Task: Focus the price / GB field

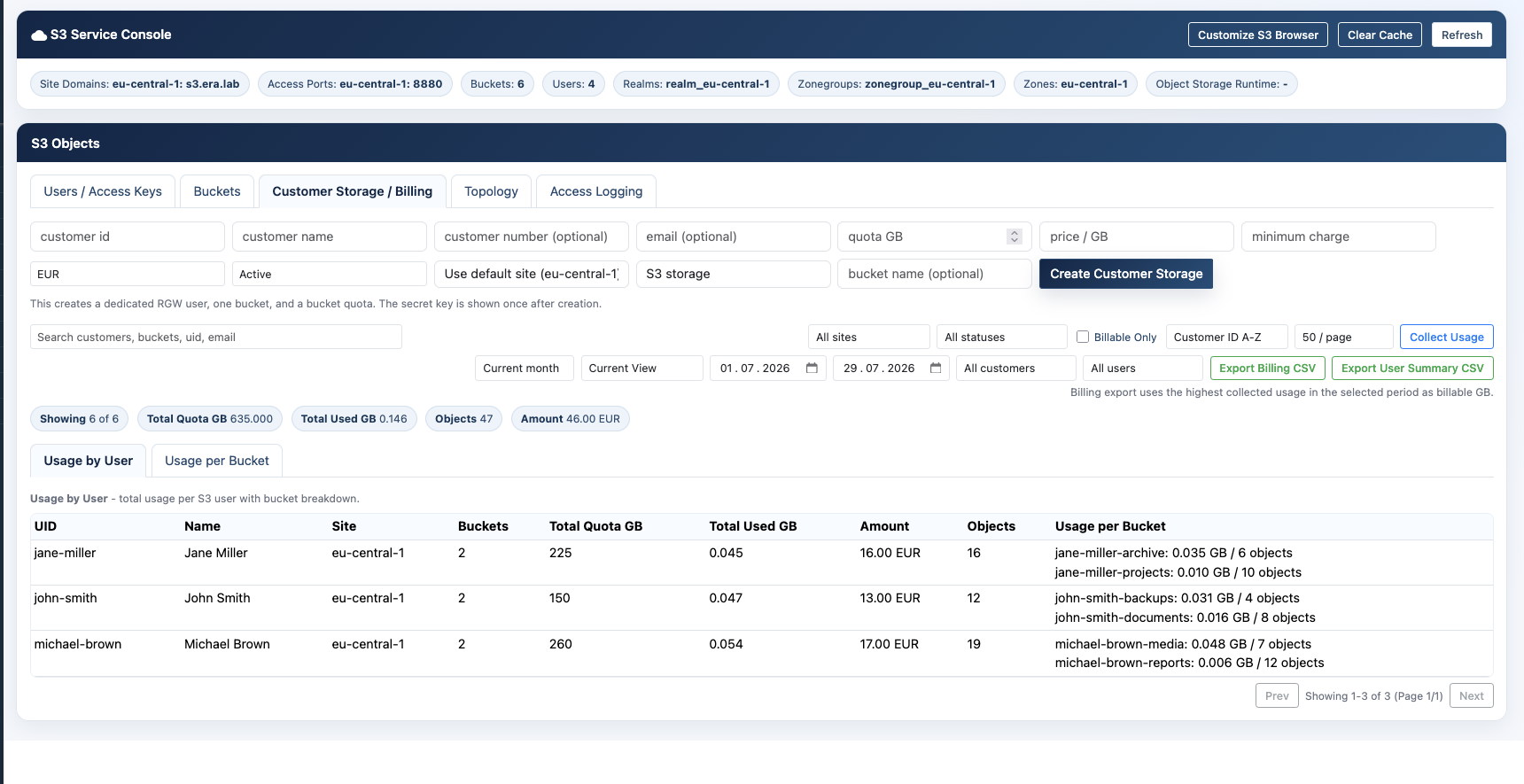Action: pos(1137,237)
